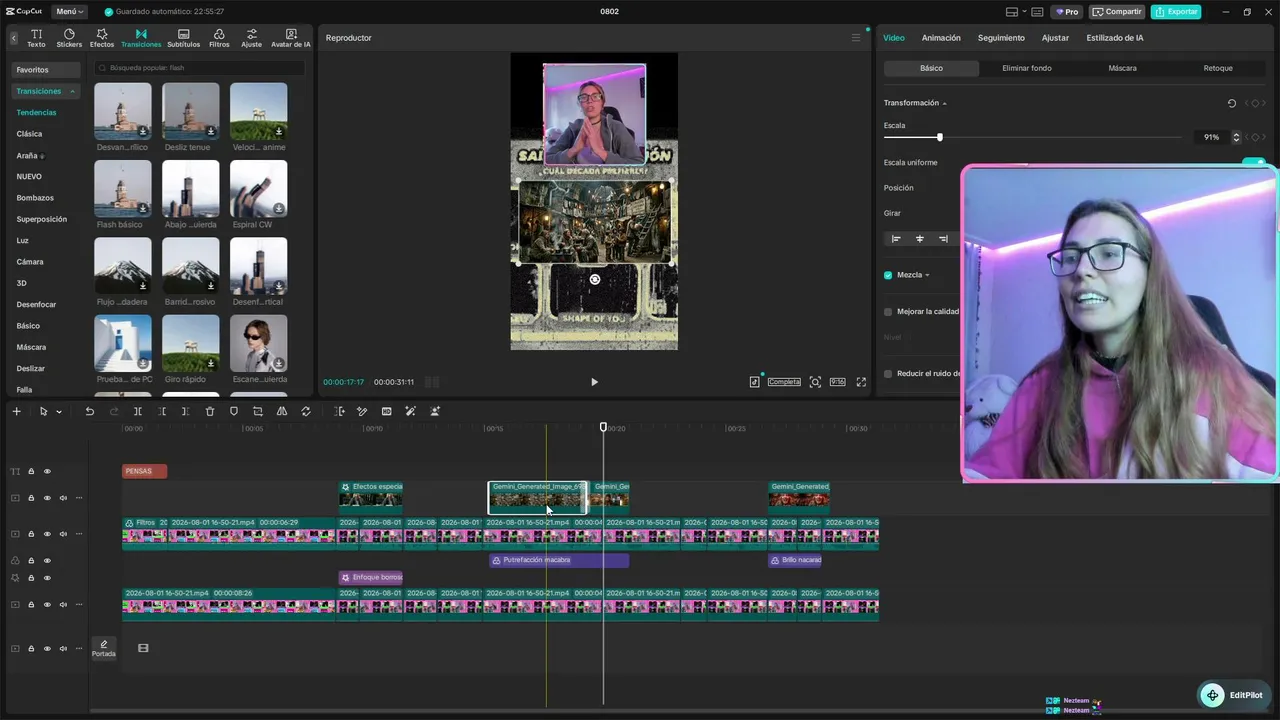Reset the Transformación settings
1280x720 pixels.
point(1232,103)
